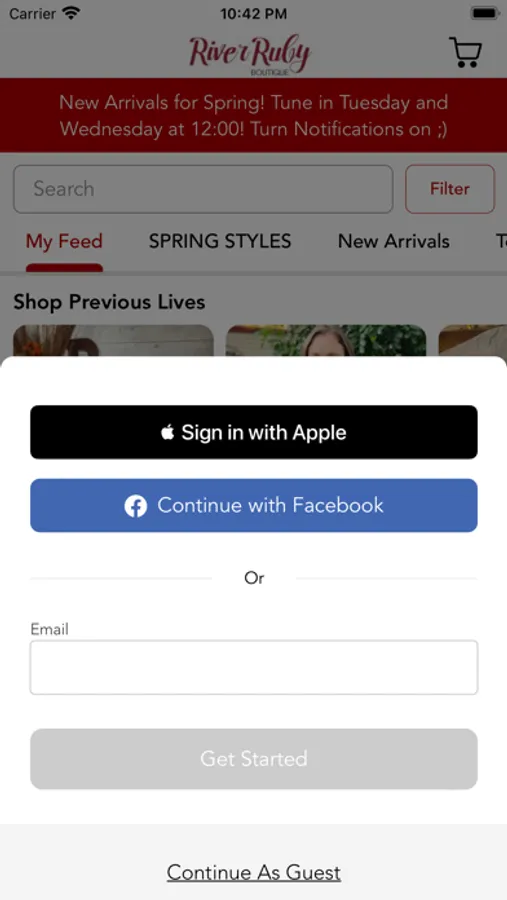Continue with Facebook login

(254, 506)
